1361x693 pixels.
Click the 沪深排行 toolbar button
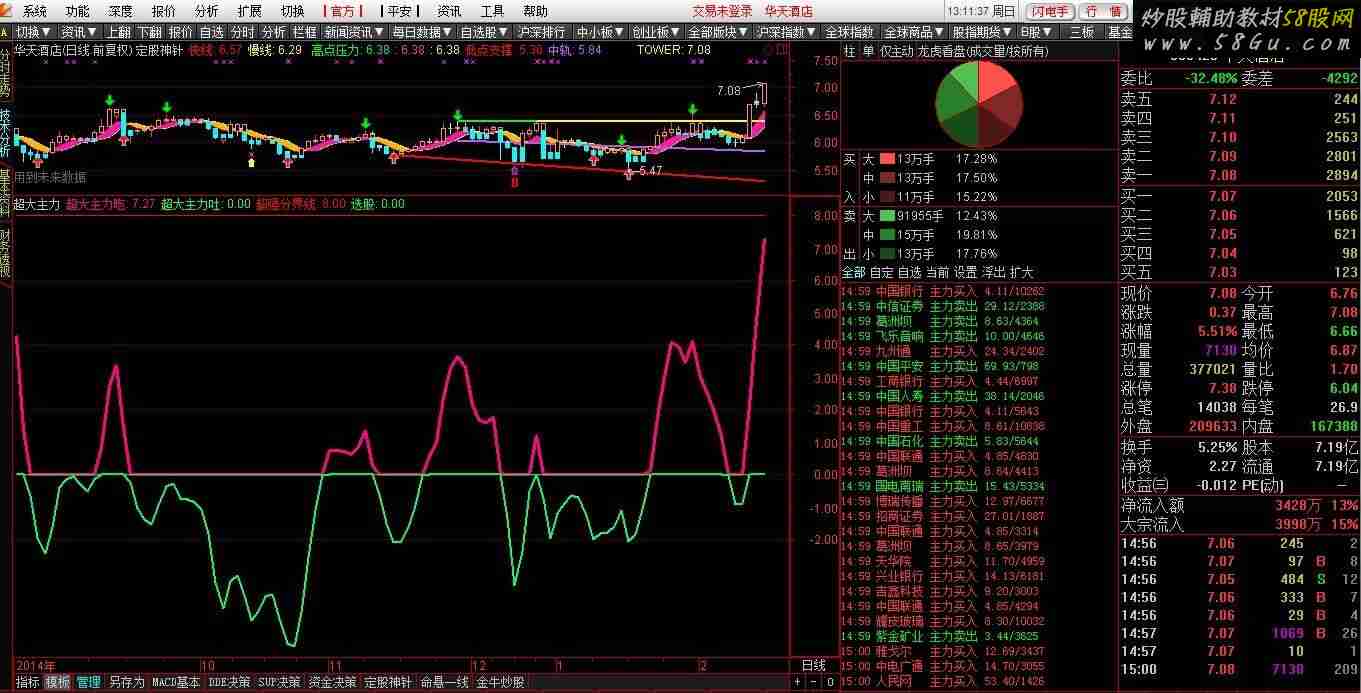coord(543,32)
